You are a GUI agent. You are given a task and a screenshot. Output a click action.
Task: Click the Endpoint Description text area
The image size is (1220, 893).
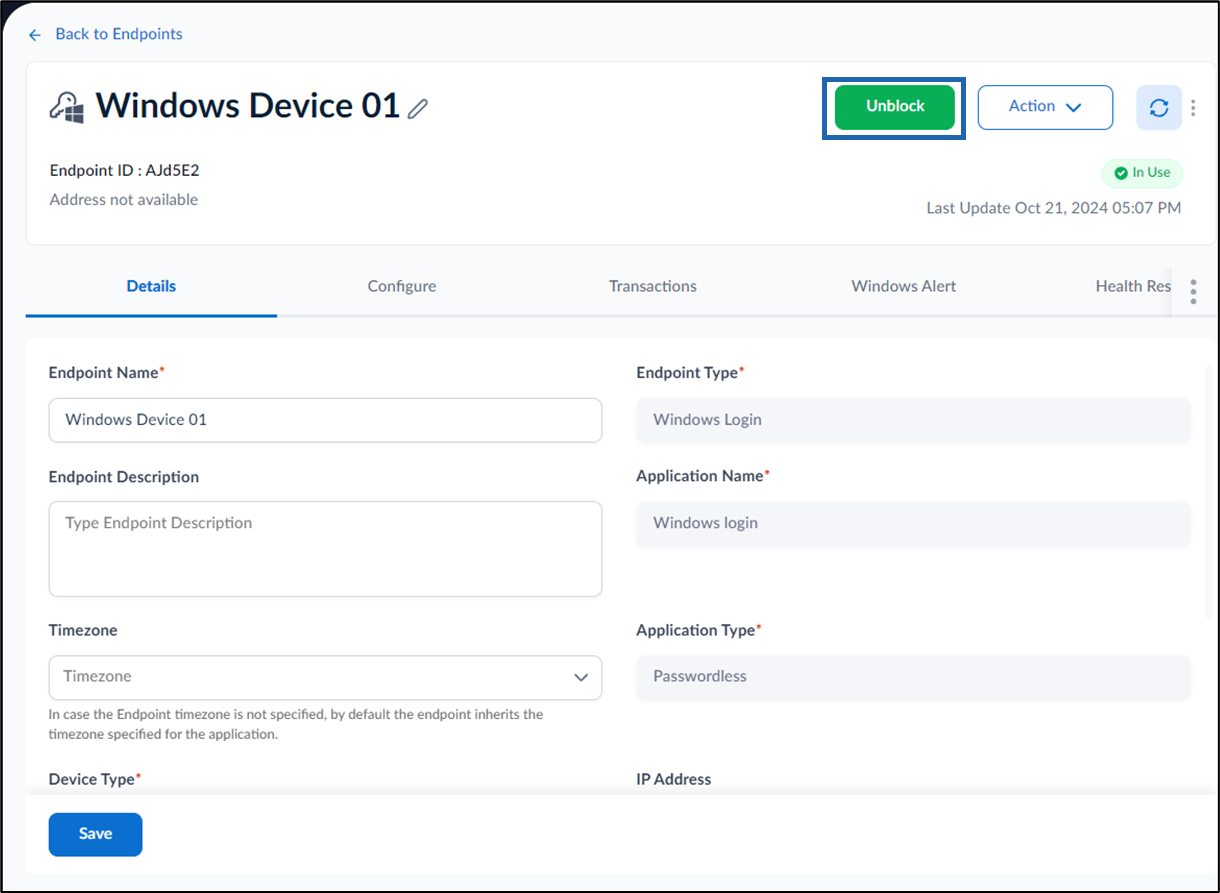pyautogui.click(x=325, y=549)
